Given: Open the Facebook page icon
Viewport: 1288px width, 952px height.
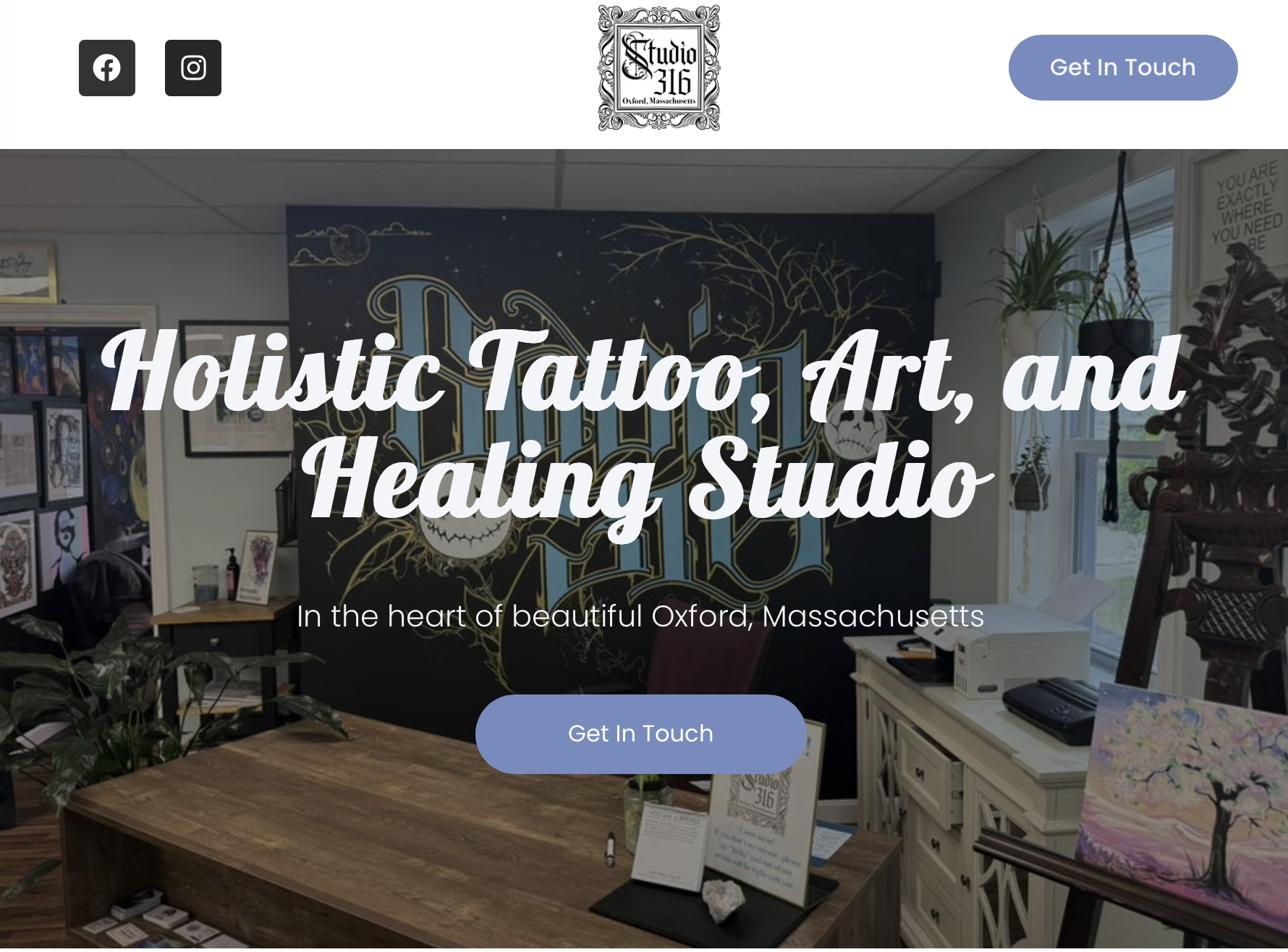Looking at the screenshot, I should click(107, 68).
